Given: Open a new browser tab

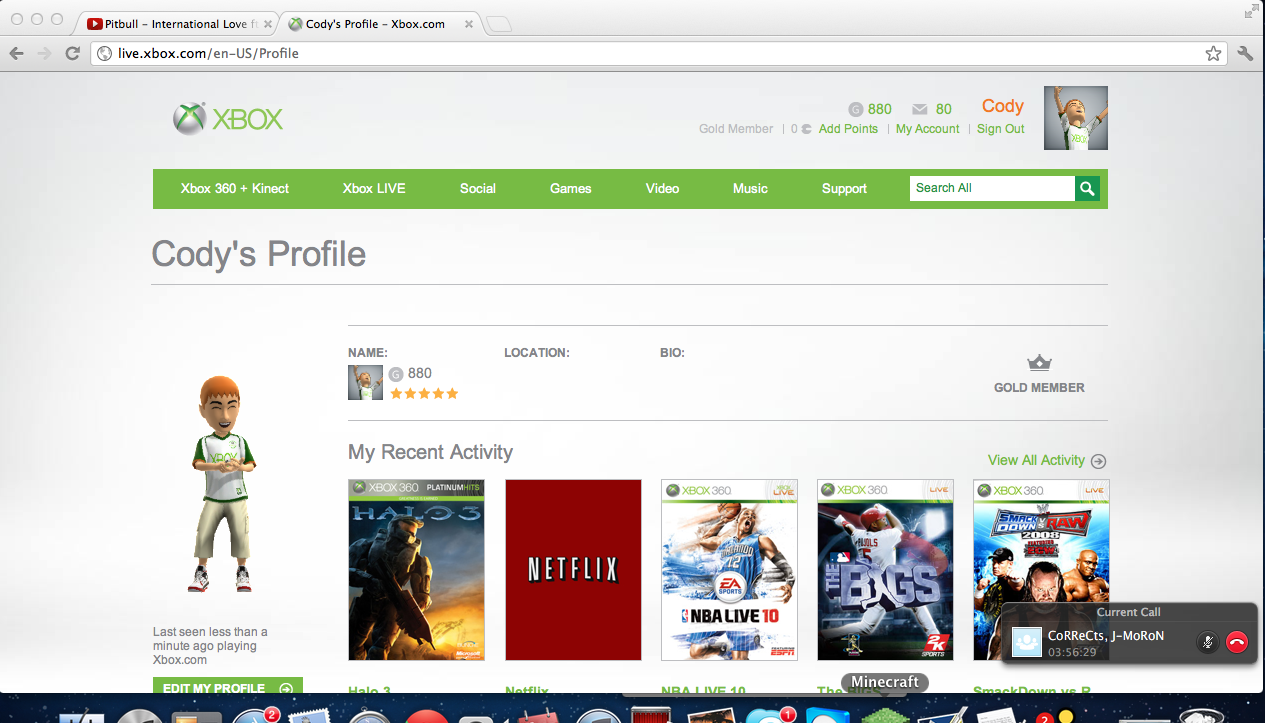Looking at the screenshot, I should click(499, 25).
